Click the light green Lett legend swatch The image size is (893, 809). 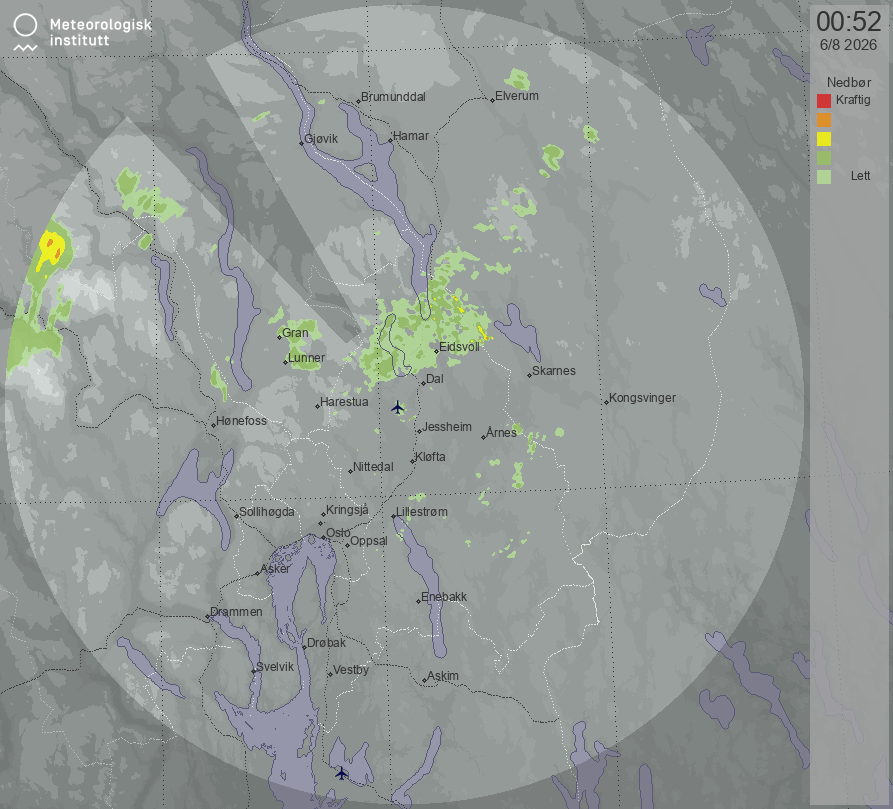(x=824, y=176)
